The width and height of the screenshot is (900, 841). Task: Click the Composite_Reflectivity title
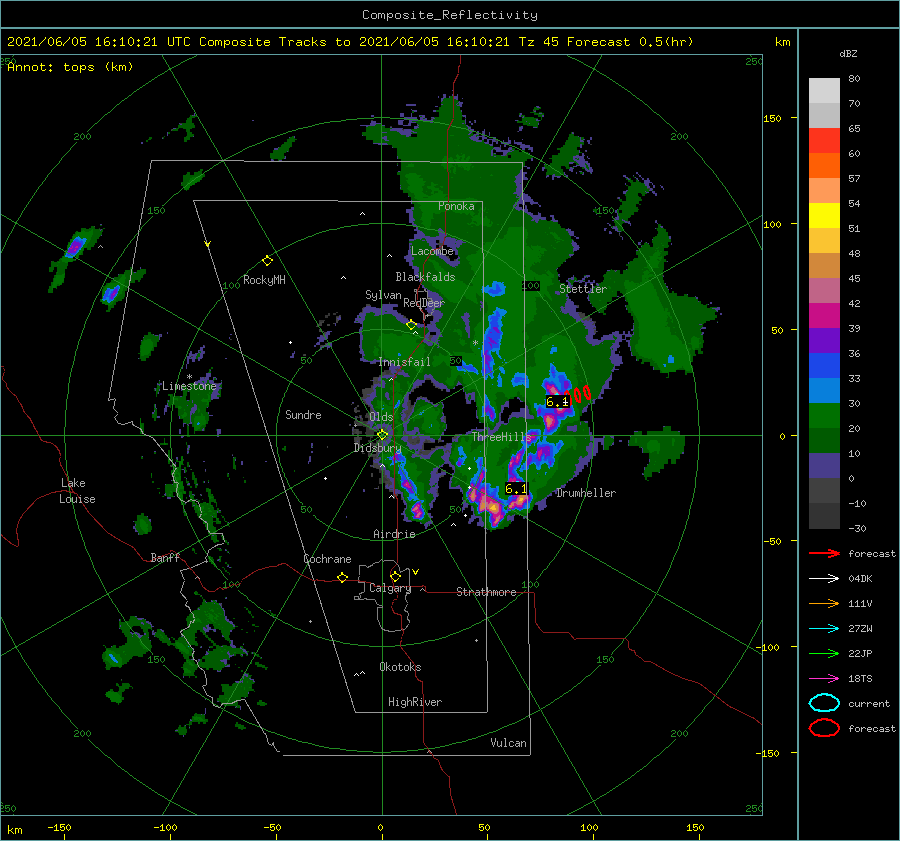coord(449,15)
